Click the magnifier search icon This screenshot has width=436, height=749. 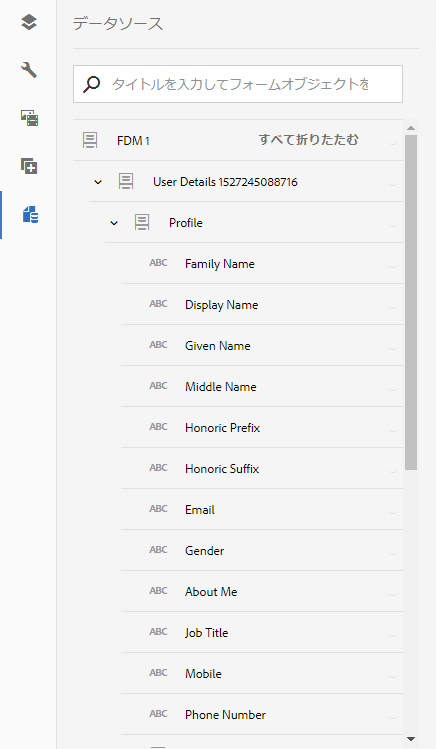click(92, 84)
